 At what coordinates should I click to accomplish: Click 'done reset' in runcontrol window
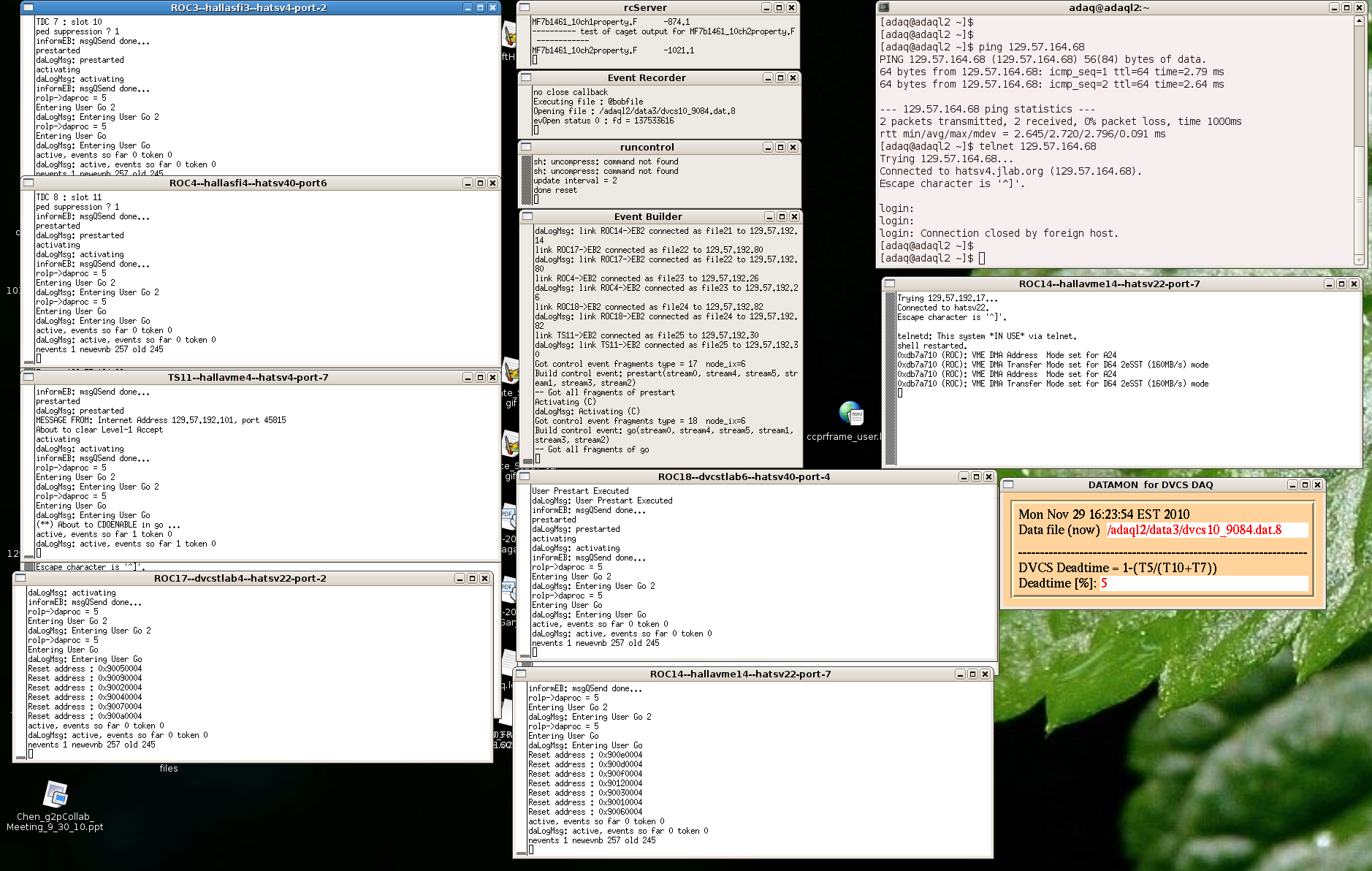[554, 190]
